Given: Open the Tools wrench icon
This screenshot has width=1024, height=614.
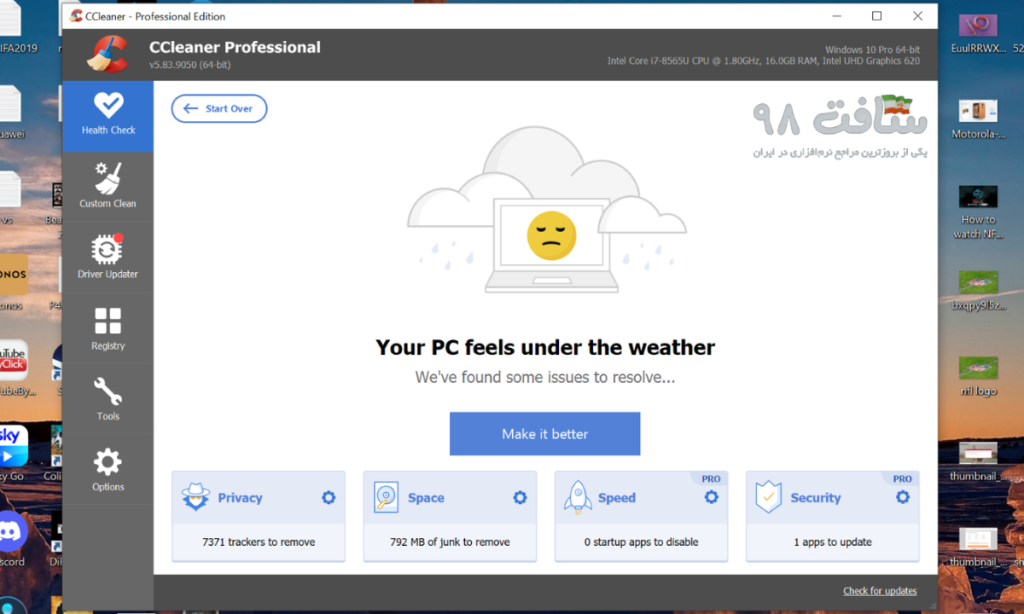Looking at the screenshot, I should pos(108,391).
